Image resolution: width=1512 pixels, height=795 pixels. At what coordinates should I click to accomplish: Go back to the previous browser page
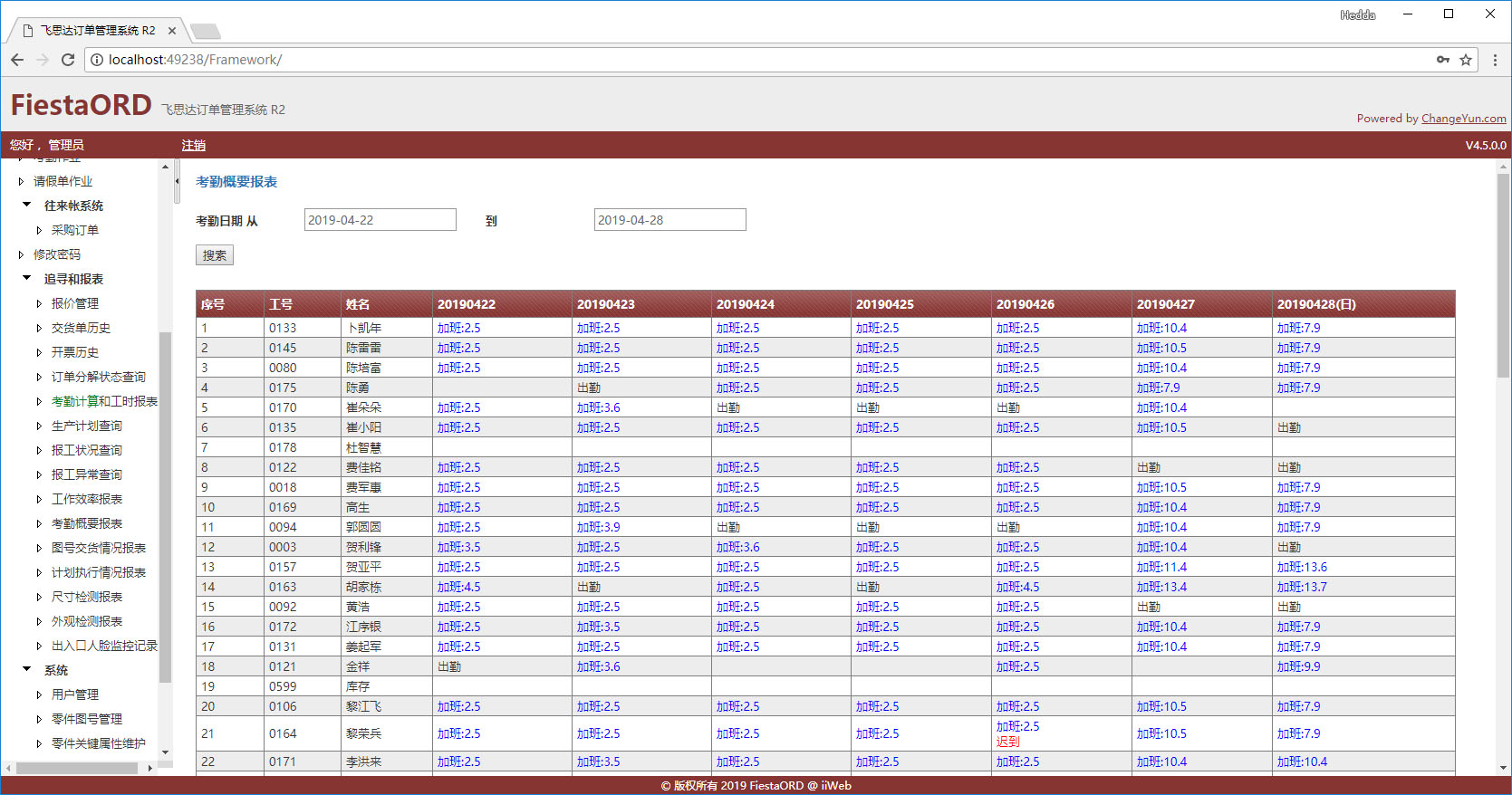click(17, 60)
